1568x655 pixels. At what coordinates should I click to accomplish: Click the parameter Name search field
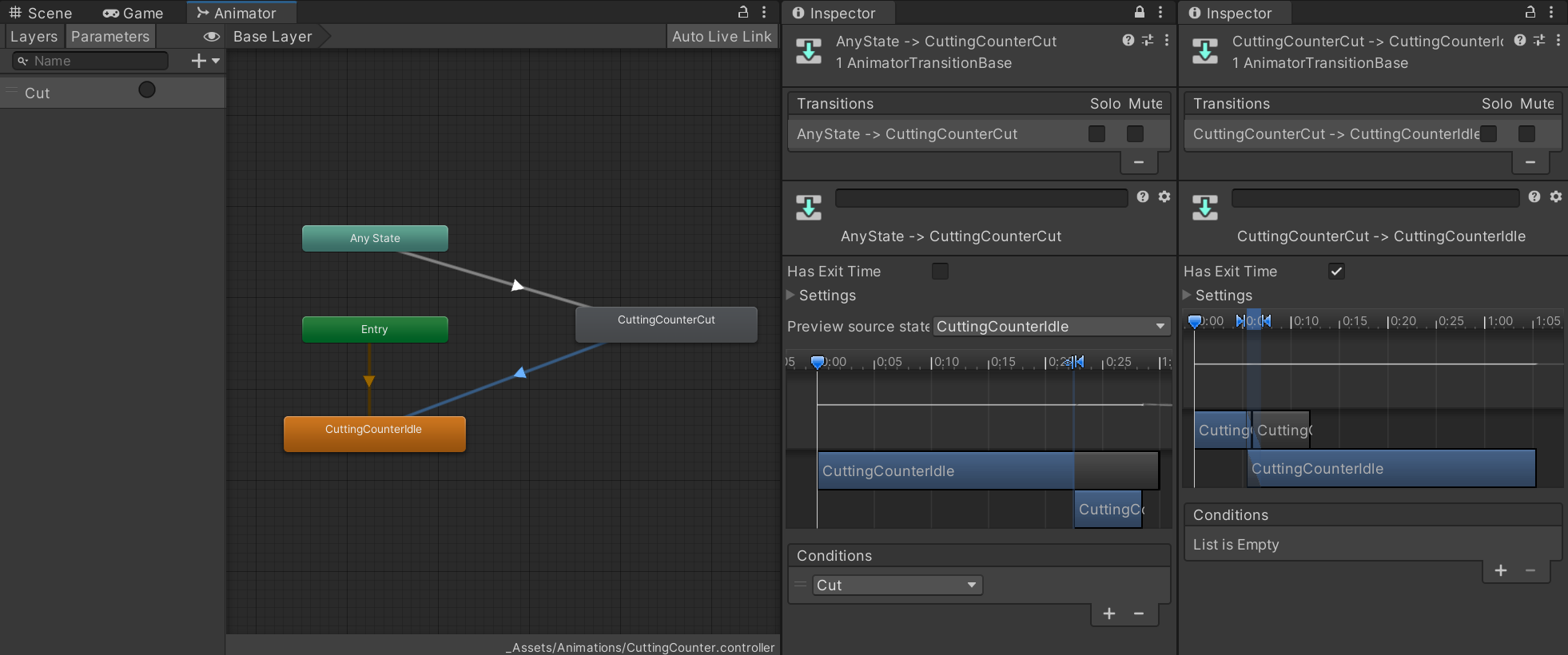(90, 61)
